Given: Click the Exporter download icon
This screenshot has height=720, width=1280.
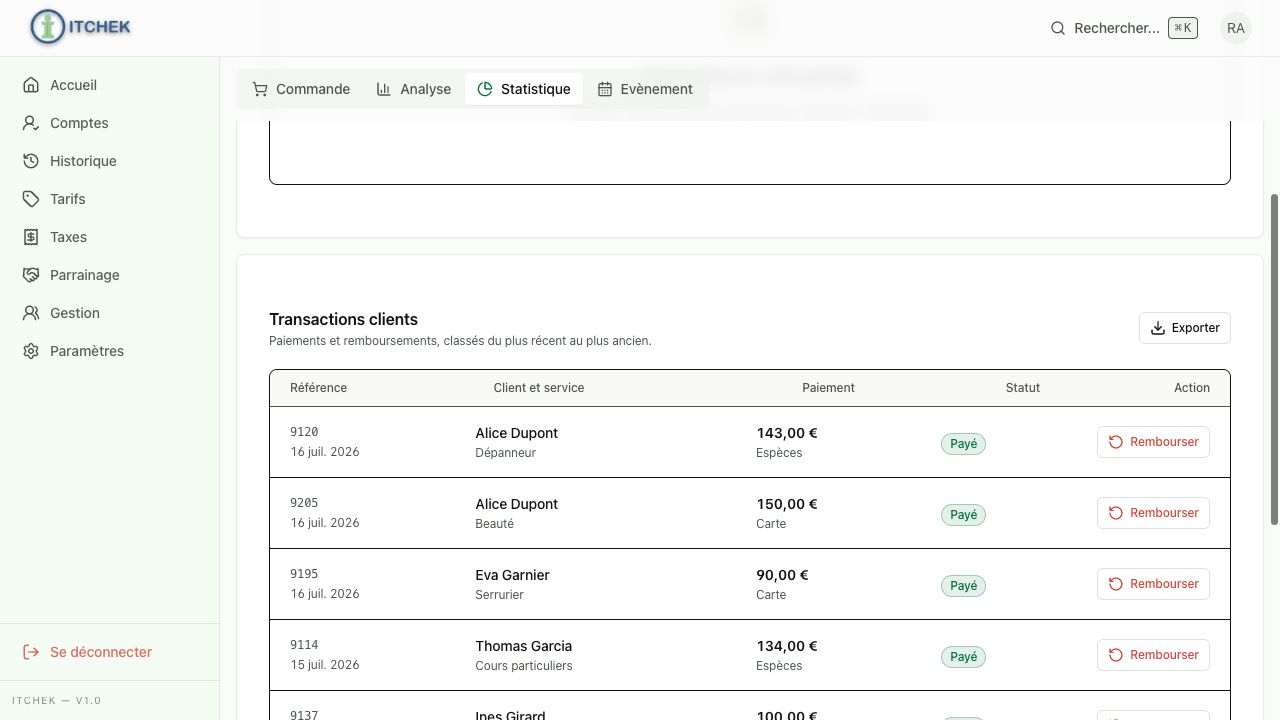Looking at the screenshot, I should pos(1158,328).
